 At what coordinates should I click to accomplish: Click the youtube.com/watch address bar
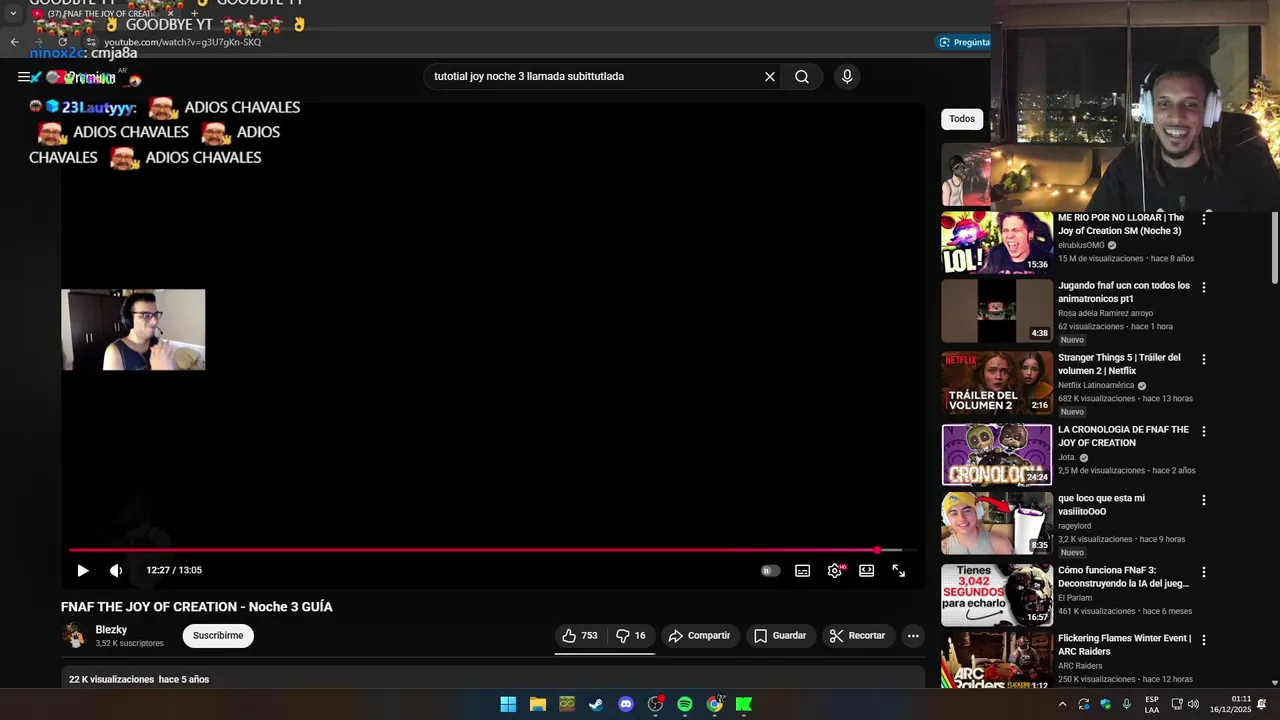183,42
